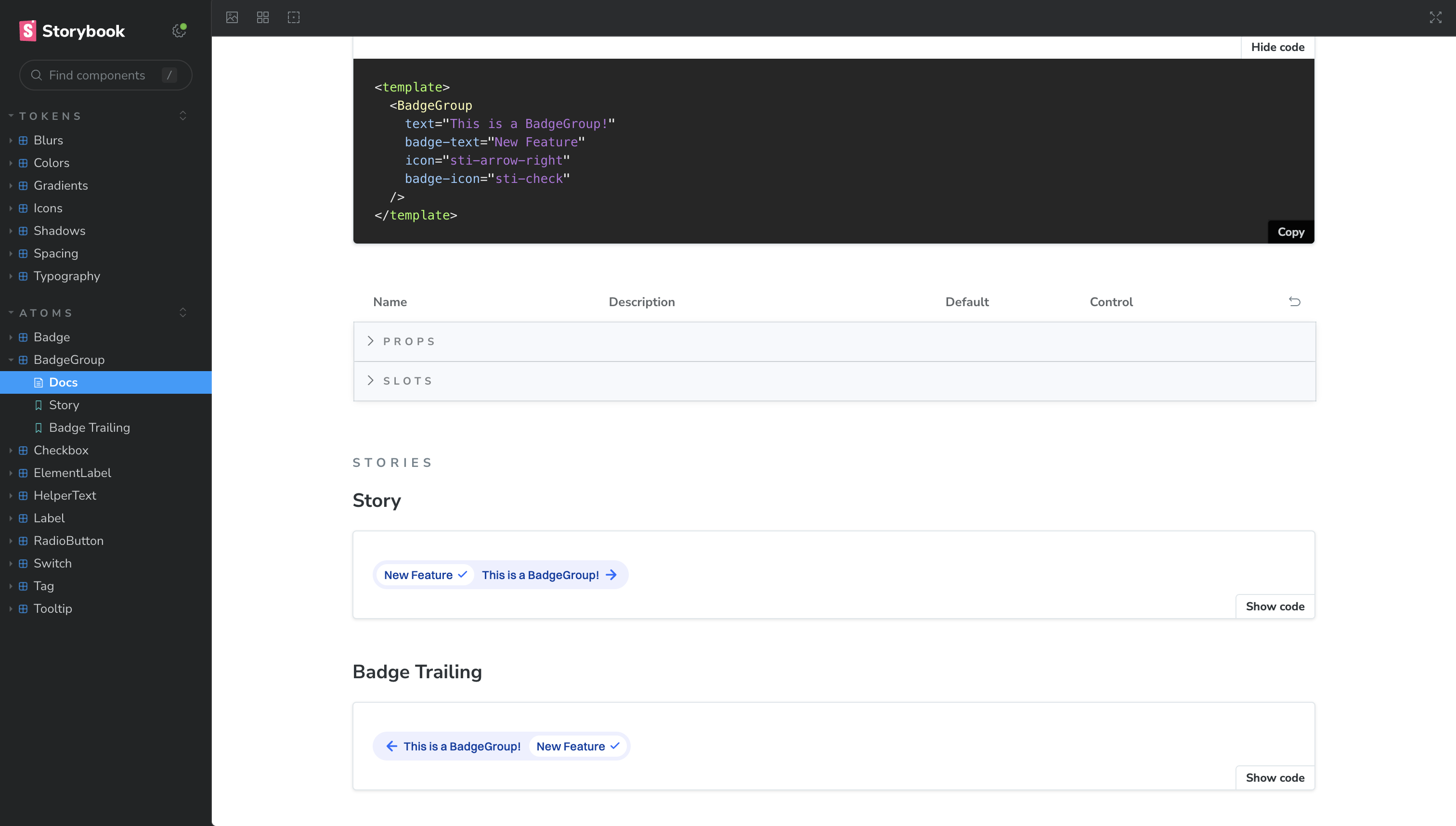Focus the Find components search field

pyautogui.click(x=105, y=75)
